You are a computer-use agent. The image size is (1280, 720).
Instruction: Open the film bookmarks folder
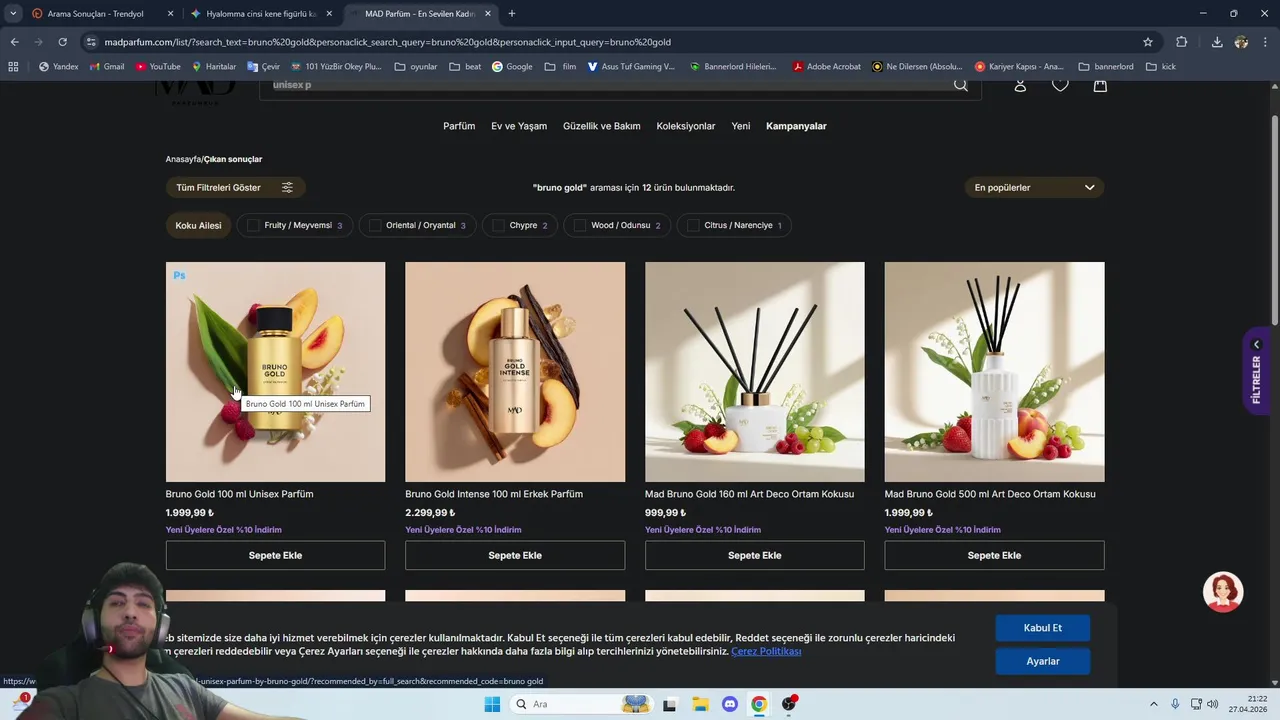561,67
